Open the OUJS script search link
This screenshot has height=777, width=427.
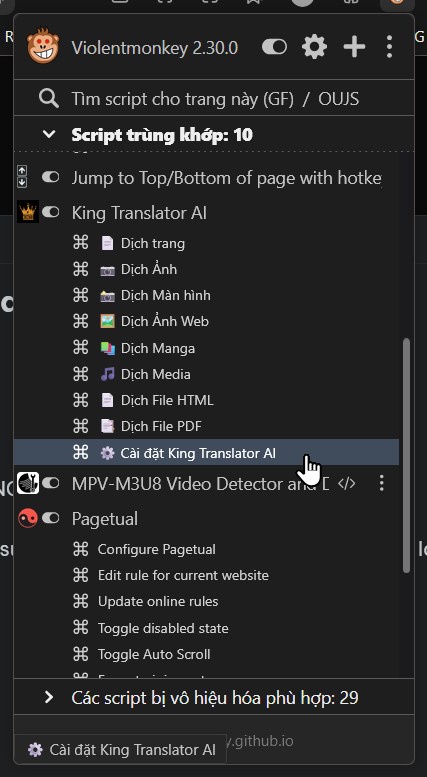pos(338,99)
